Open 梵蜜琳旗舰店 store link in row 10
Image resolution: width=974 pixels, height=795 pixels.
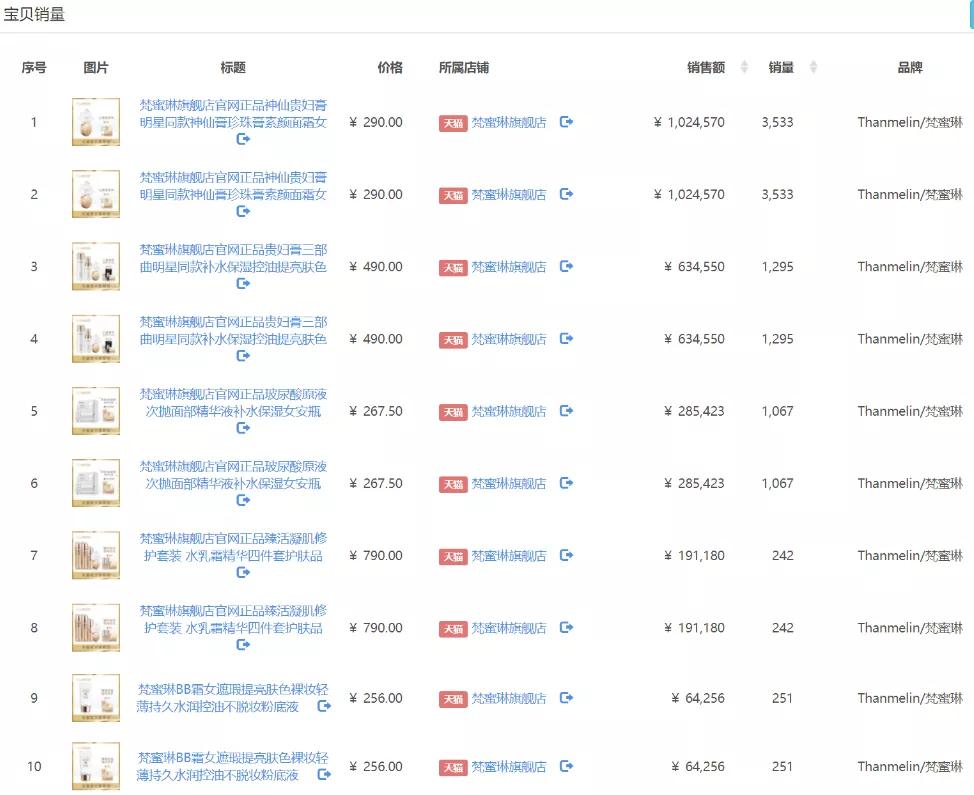coord(509,766)
